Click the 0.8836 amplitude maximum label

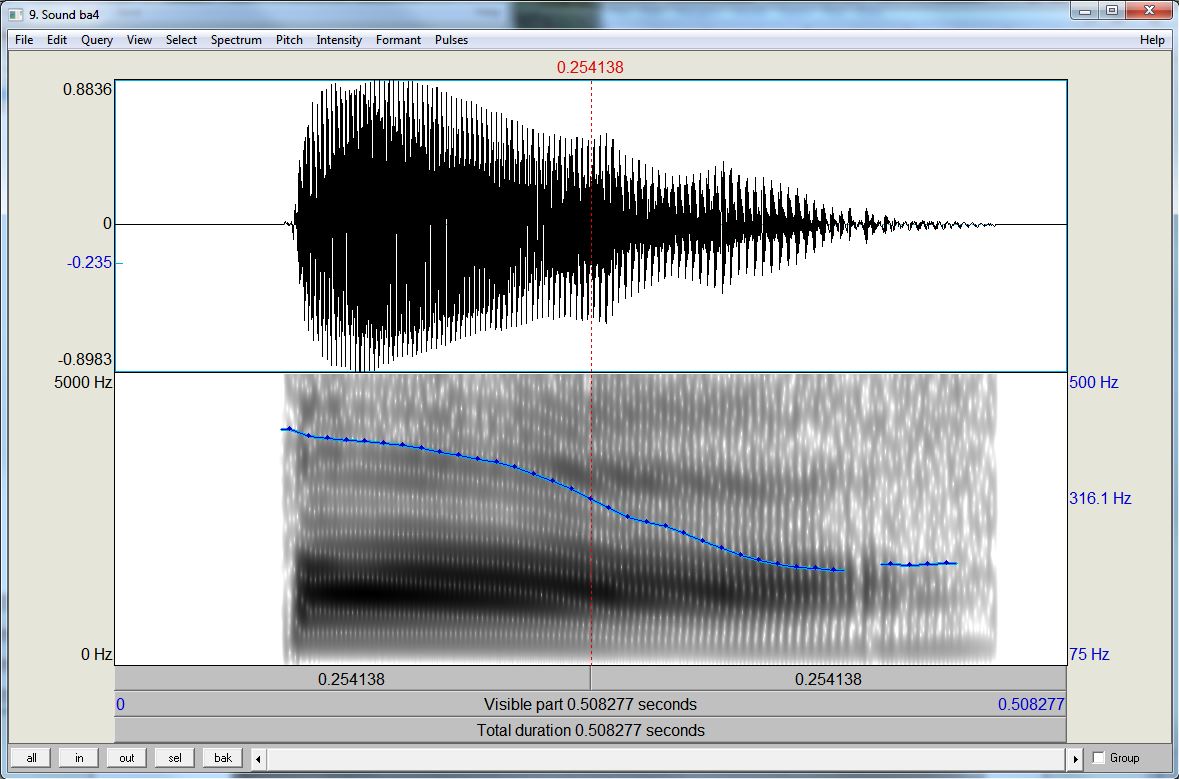click(87, 89)
